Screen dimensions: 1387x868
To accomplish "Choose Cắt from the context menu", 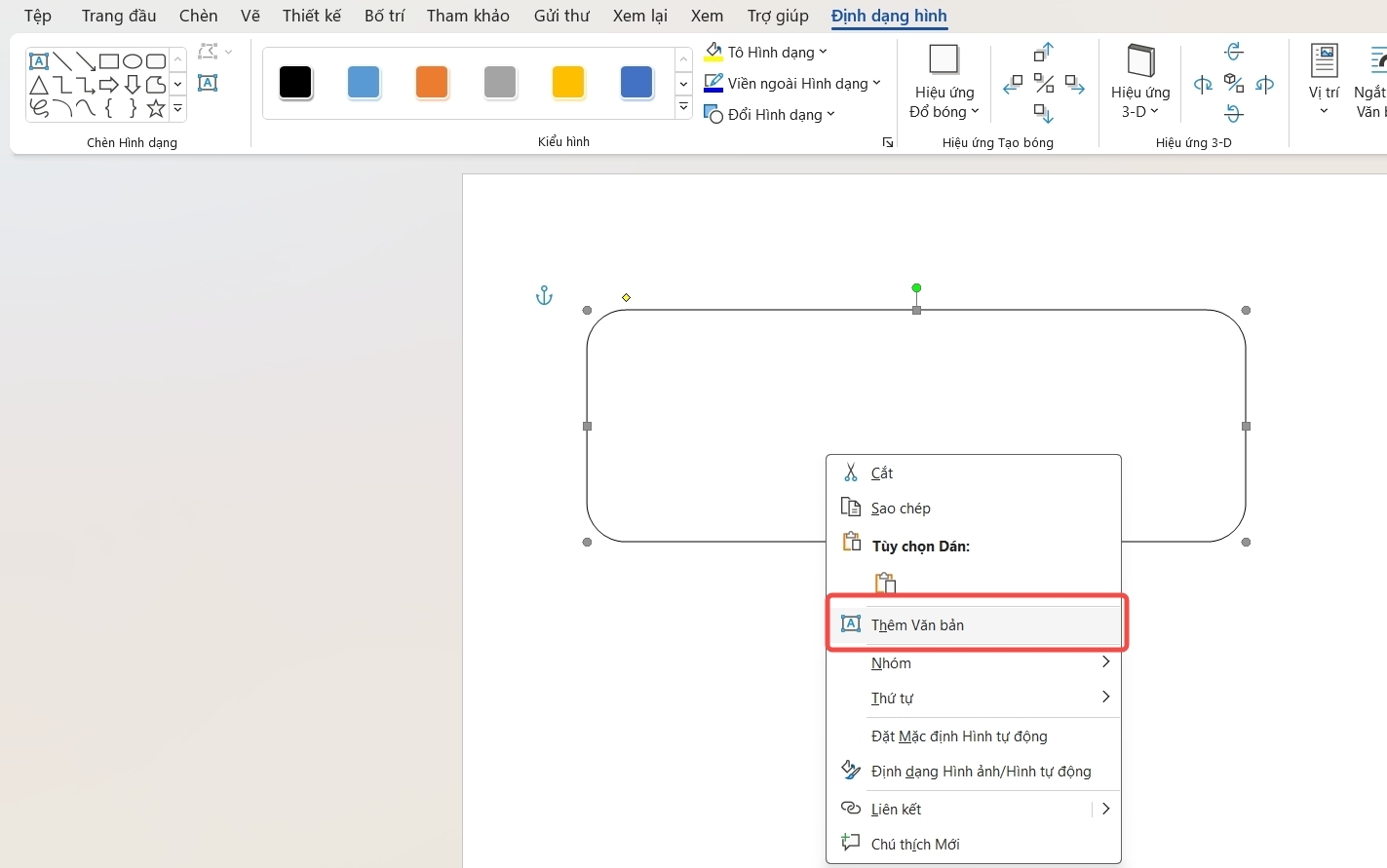I will coord(974,472).
